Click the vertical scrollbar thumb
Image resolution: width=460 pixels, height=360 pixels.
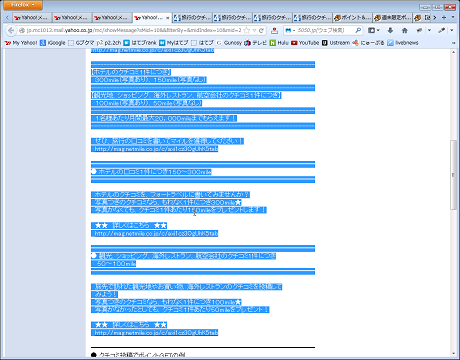coord(453,175)
